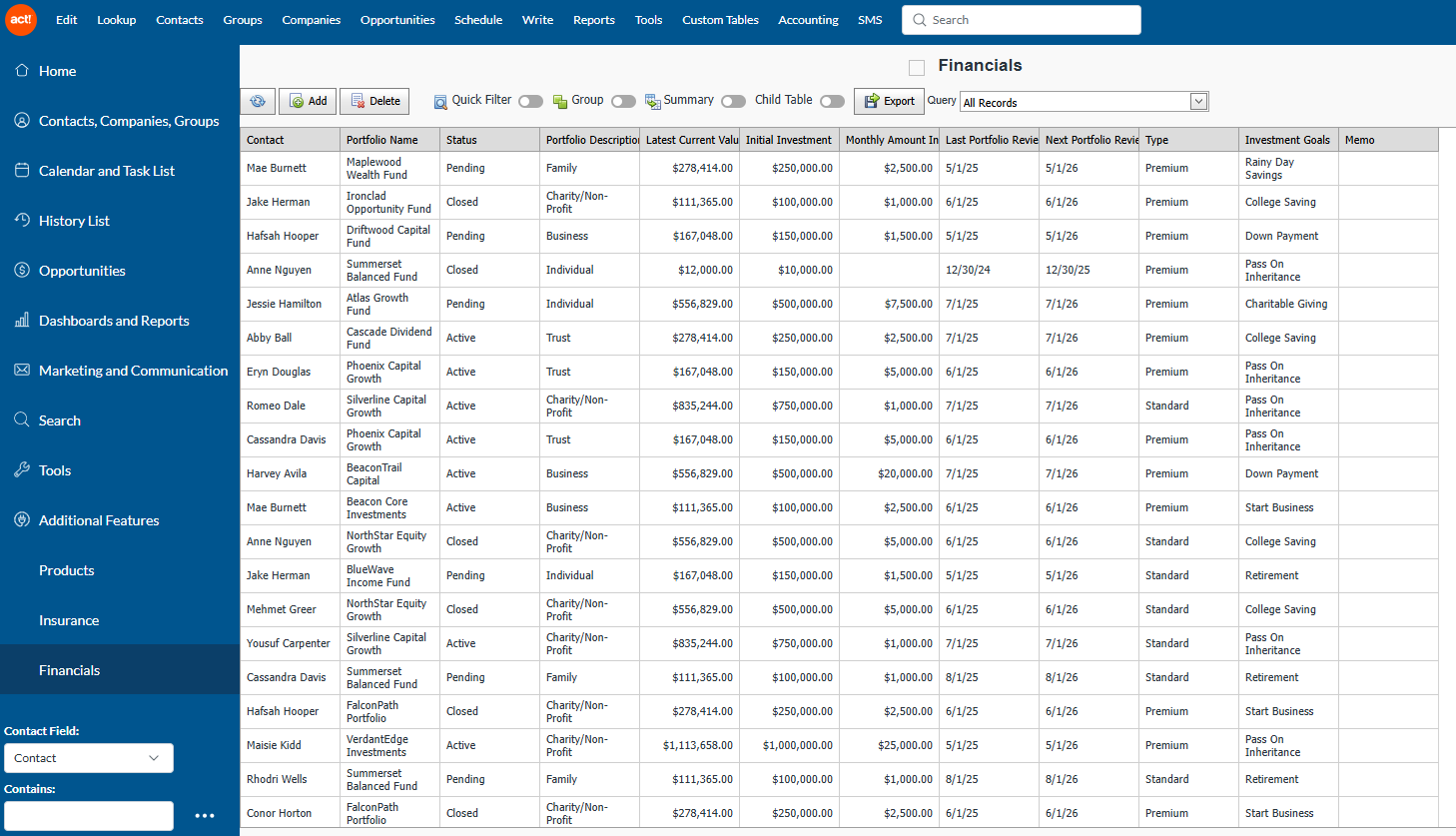Open Home from the sidebar
Image resolution: width=1456 pixels, height=836 pixels.
[x=57, y=71]
